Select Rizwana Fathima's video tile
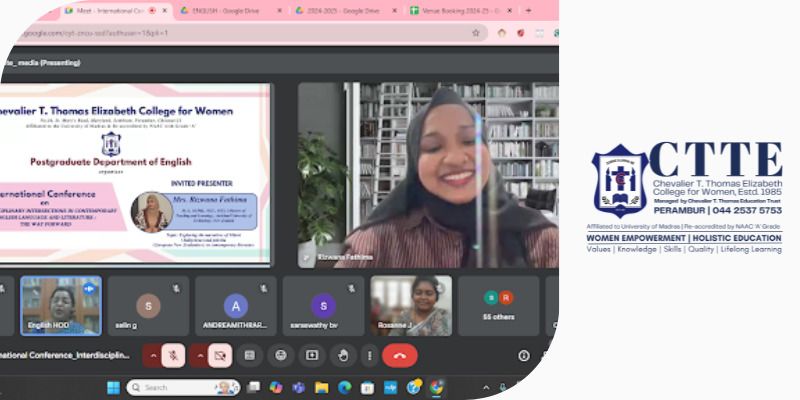The image size is (800, 400). coord(428,174)
